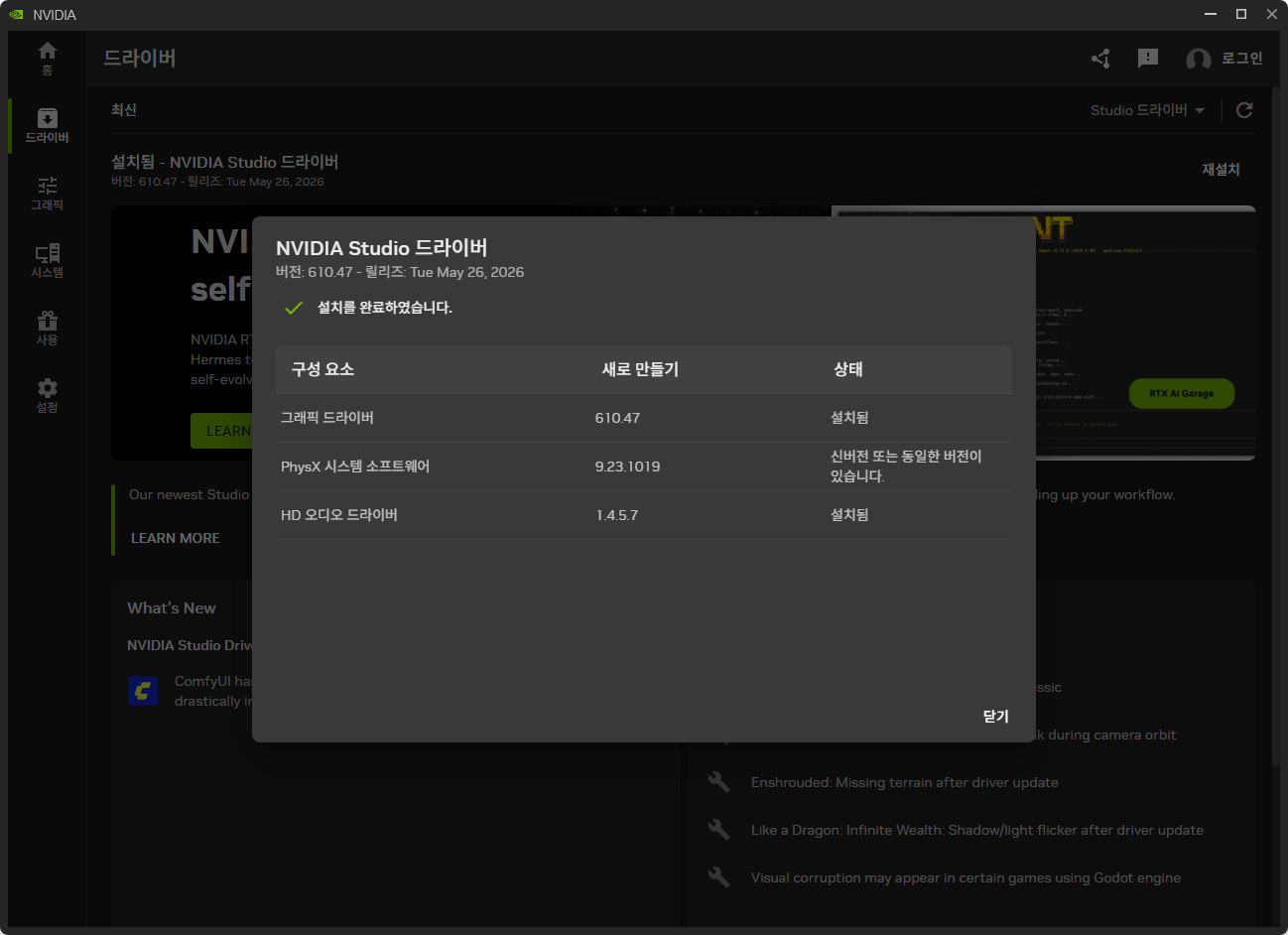This screenshot has width=1288, height=935.
Task: Click the 드라이버 page heading
Action: tap(140, 58)
